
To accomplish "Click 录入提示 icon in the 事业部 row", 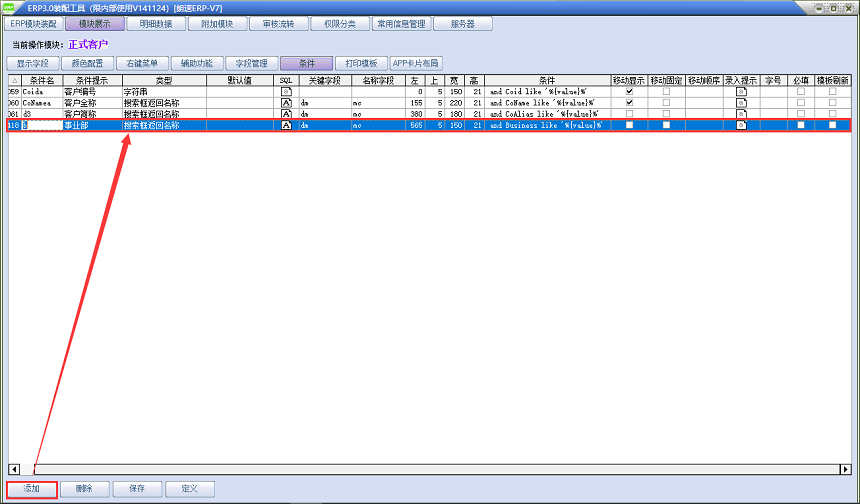I will (741, 126).
